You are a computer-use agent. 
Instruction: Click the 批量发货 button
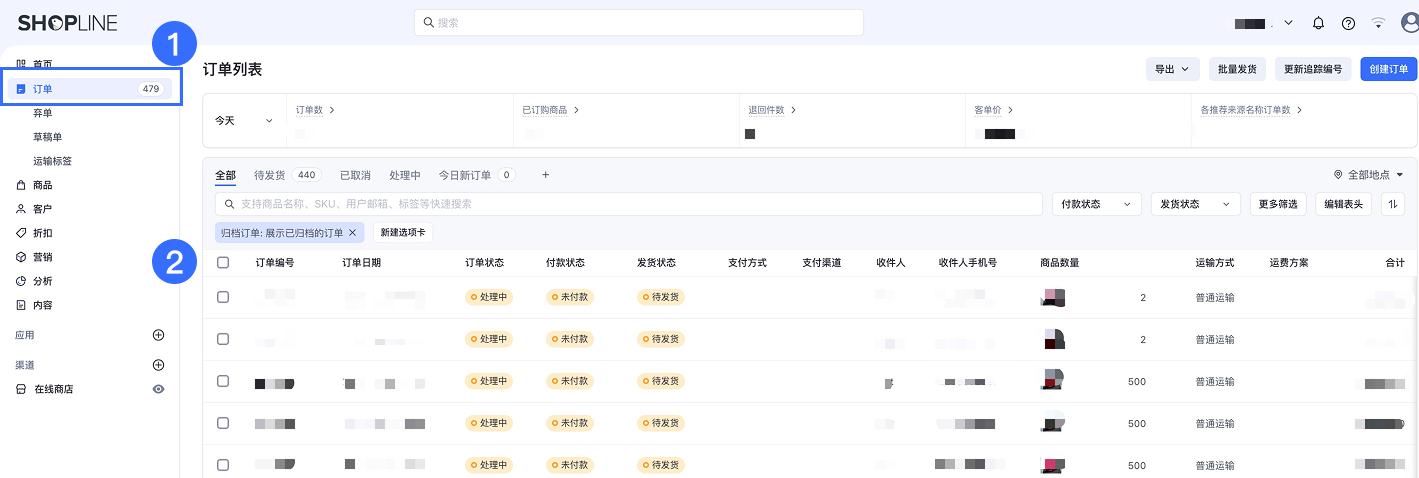(x=1237, y=69)
